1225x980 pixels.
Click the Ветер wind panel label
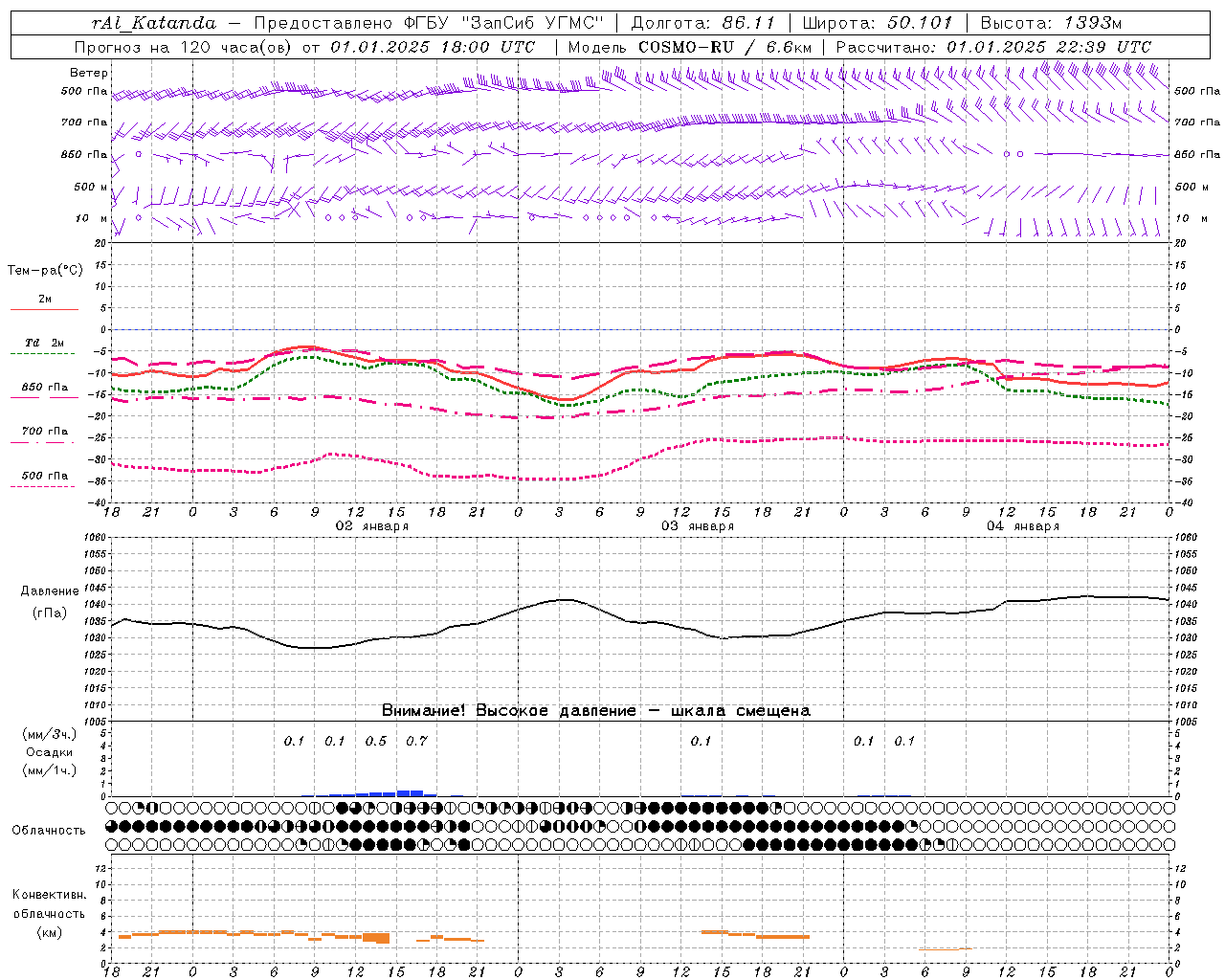coord(89,73)
